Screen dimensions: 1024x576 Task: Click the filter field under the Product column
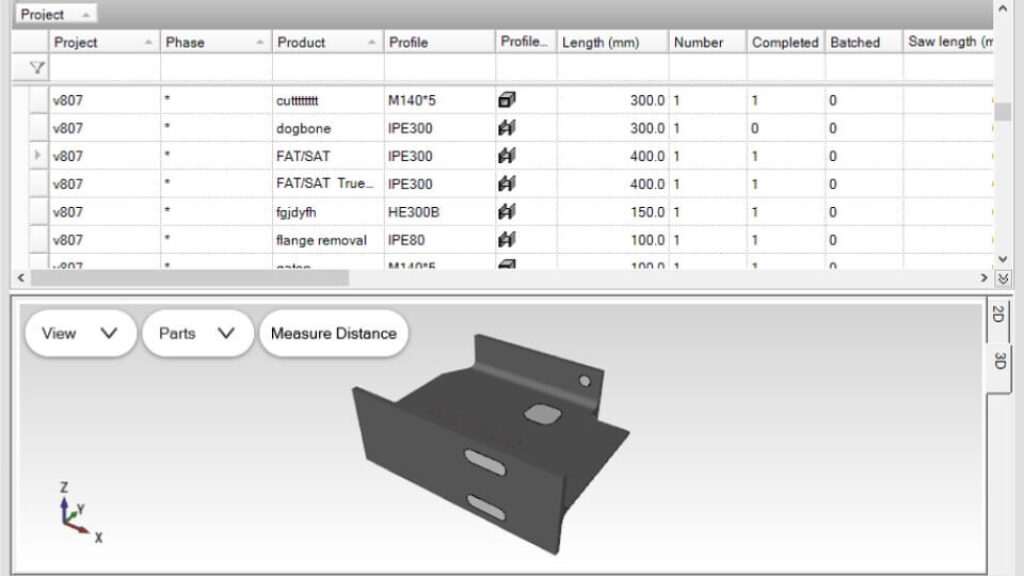tap(327, 68)
